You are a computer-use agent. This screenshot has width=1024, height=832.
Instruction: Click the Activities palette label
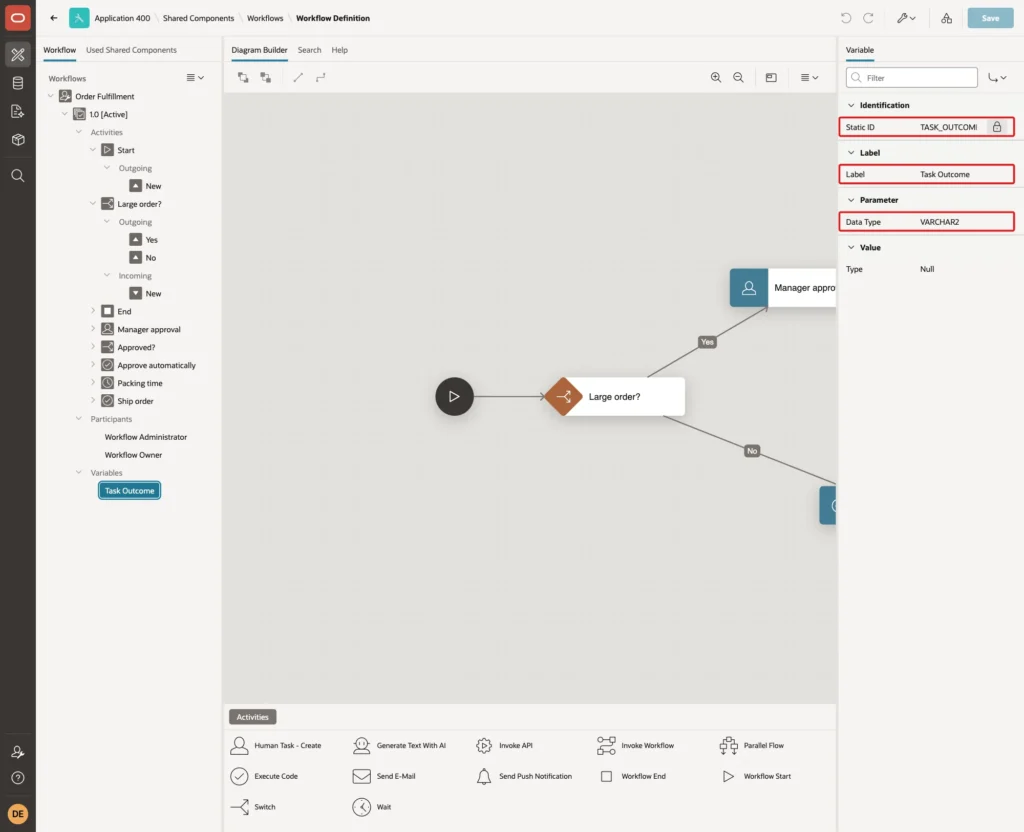(x=253, y=717)
